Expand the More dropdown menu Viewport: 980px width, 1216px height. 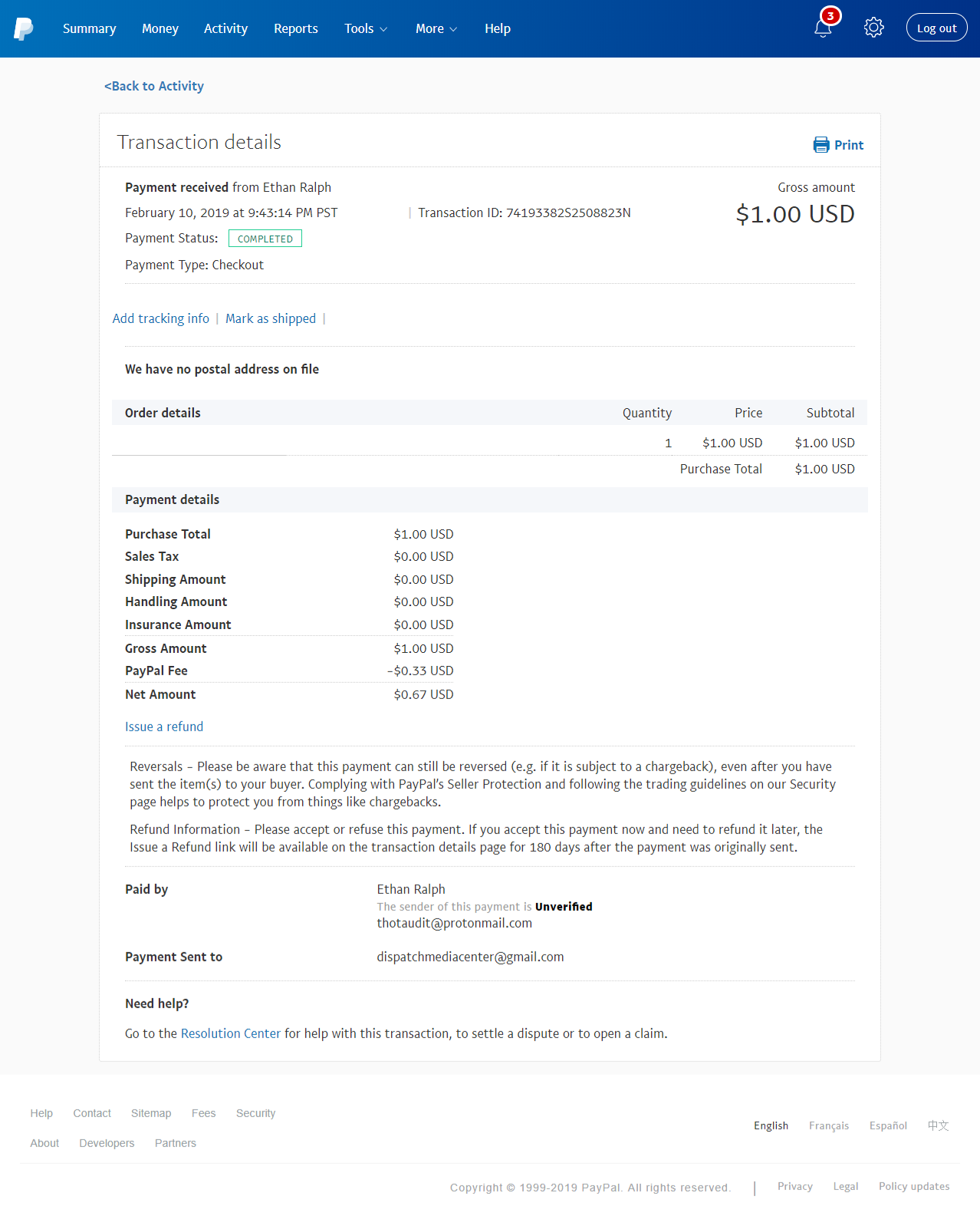(436, 28)
